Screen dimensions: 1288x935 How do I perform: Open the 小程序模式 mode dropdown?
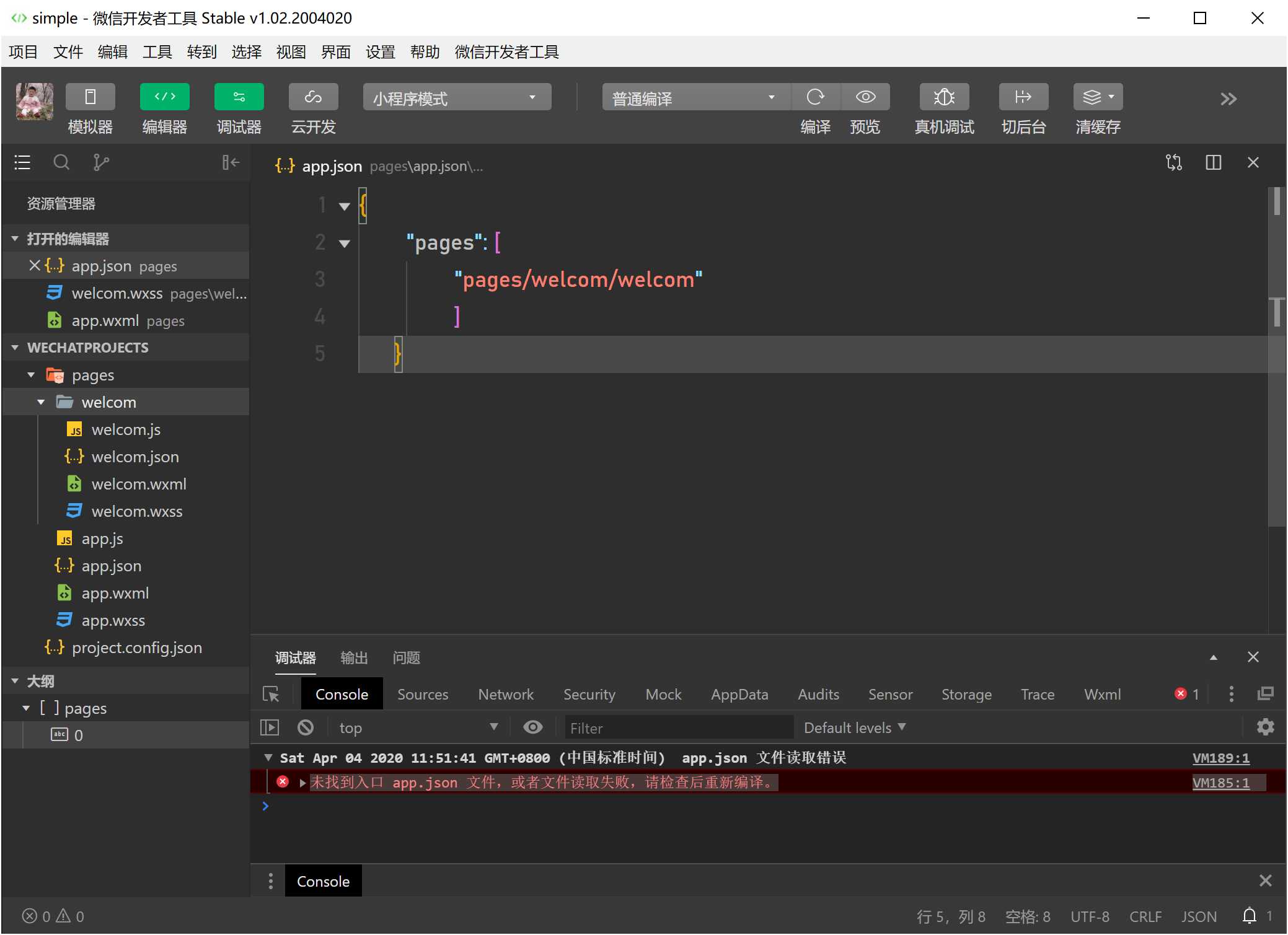point(457,98)
